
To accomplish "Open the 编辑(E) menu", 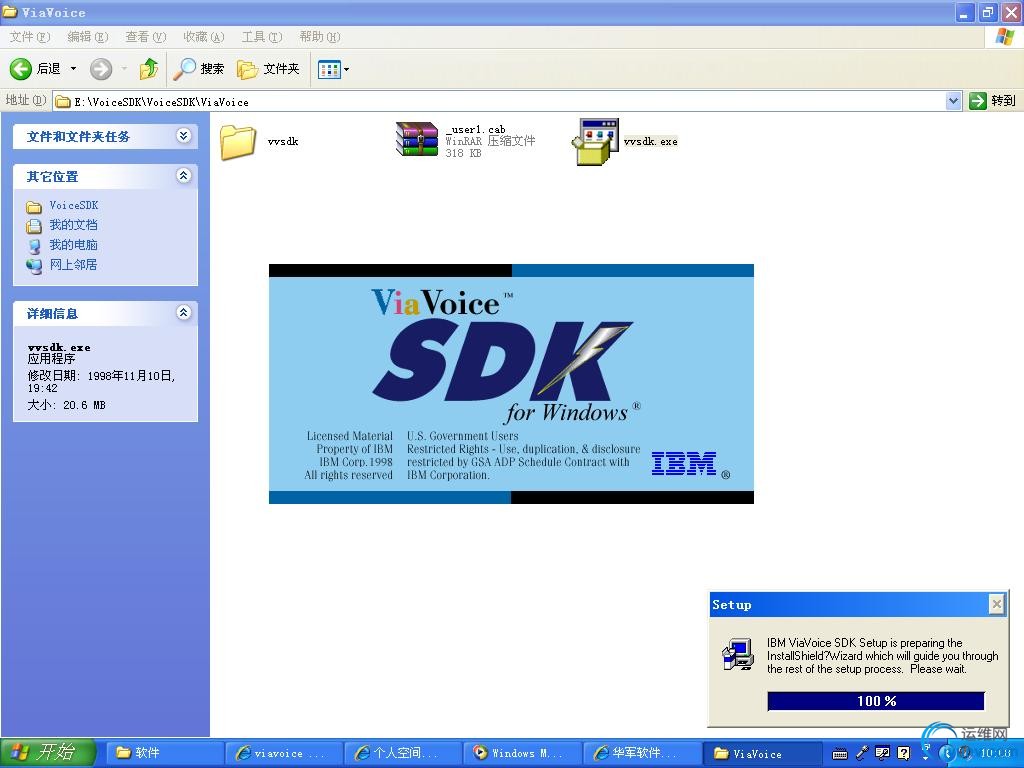I will 88,37.
